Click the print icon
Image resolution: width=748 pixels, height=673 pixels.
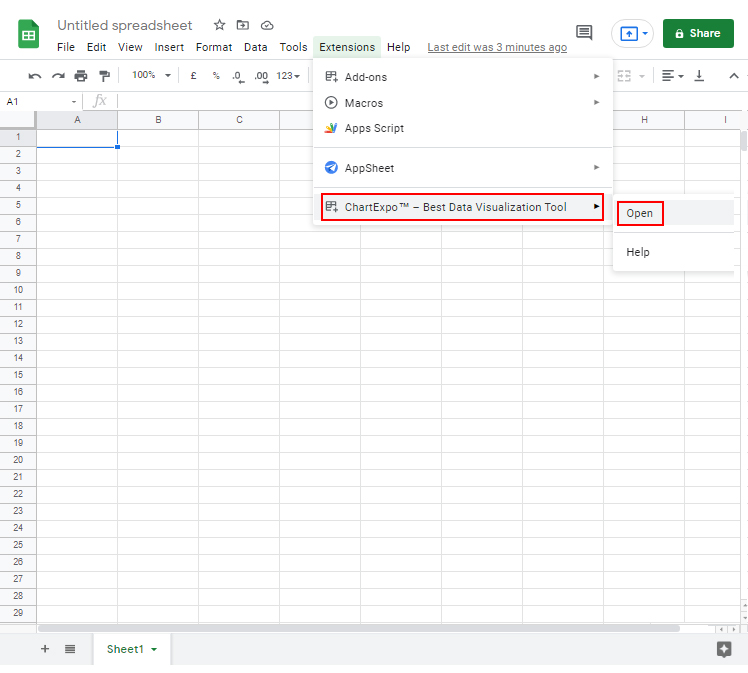tap(81, 75)
